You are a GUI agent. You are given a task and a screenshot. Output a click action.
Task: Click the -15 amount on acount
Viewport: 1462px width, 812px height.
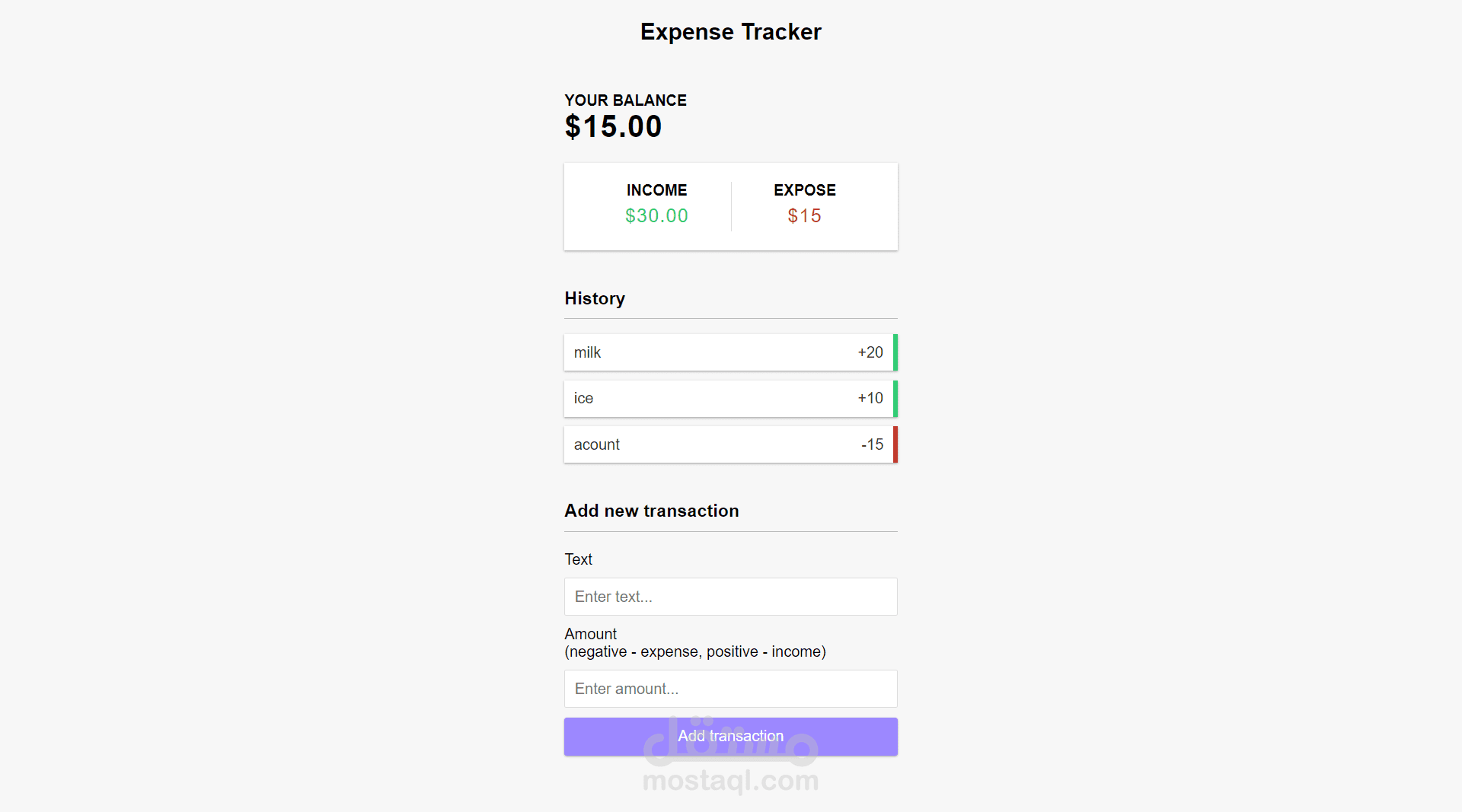tap(872, 444)
